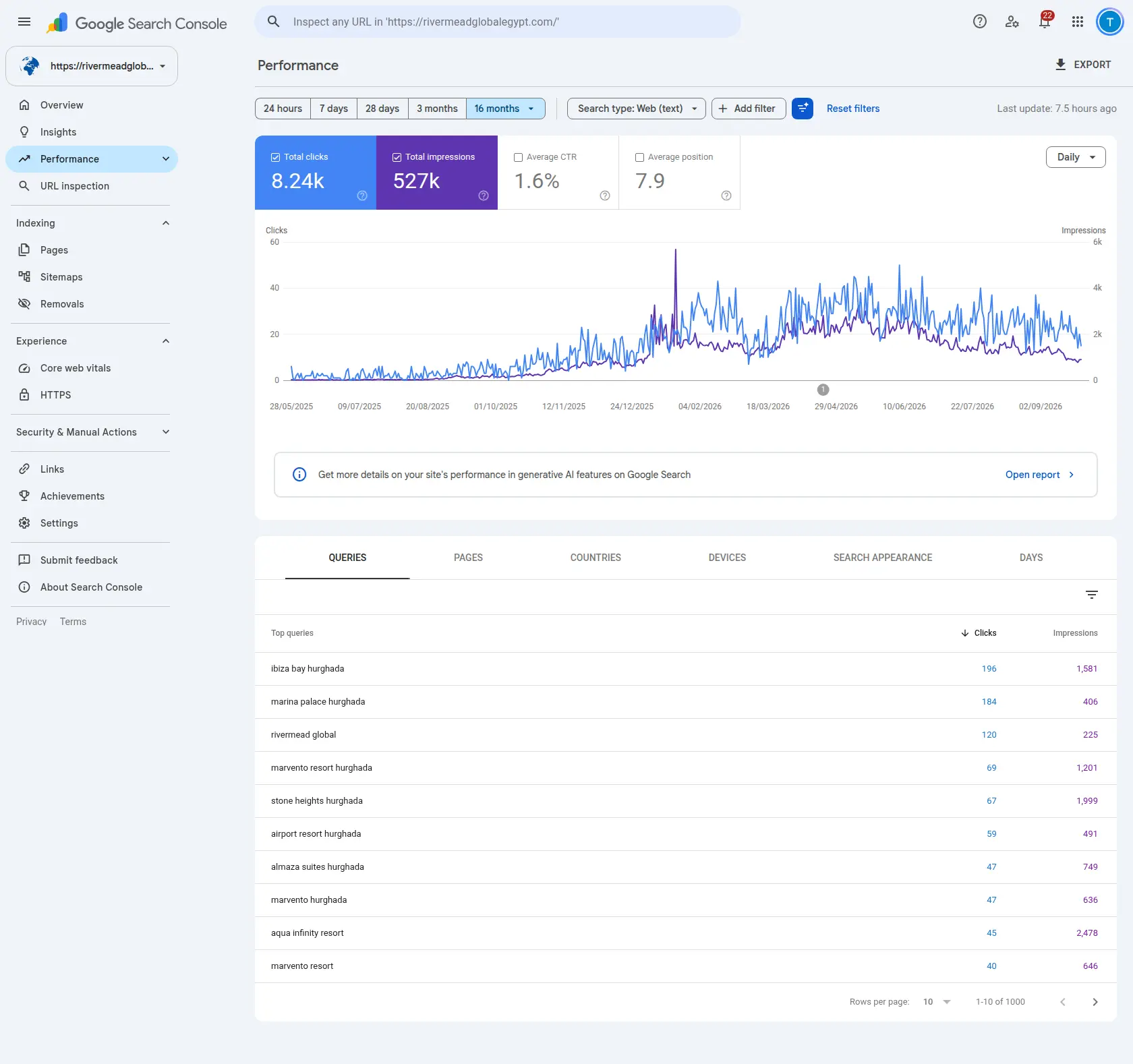The image size is (1133, 1064).
Task: Open the account avatar labeled T
Action: (1109, 22)
